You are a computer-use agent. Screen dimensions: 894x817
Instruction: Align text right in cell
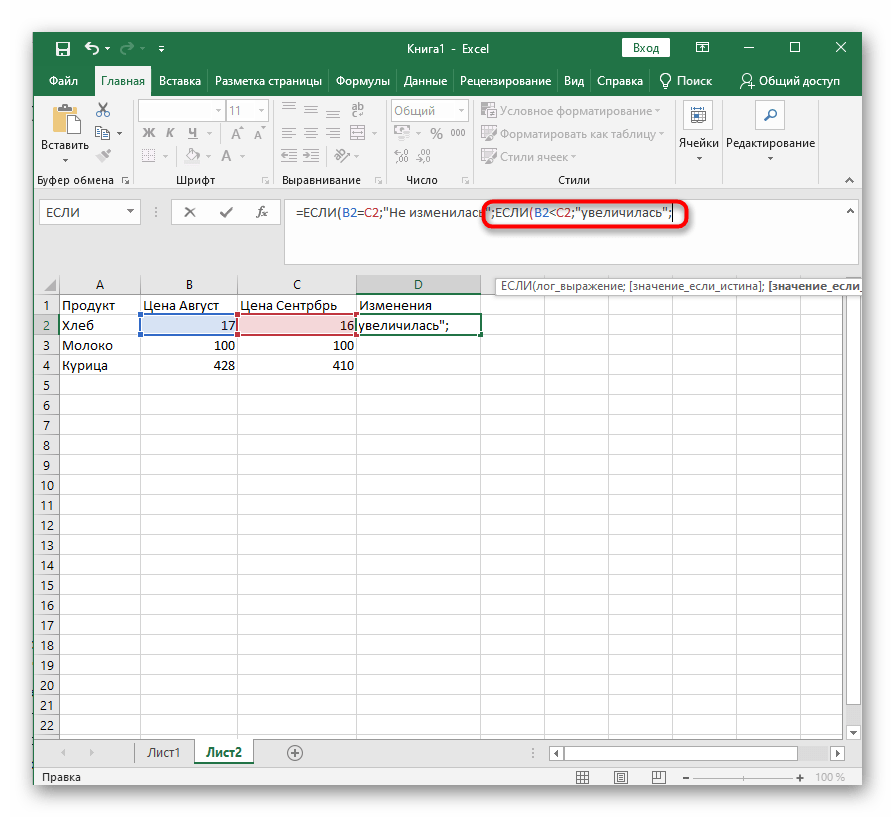pyautogui.click(x=333, y=133)
